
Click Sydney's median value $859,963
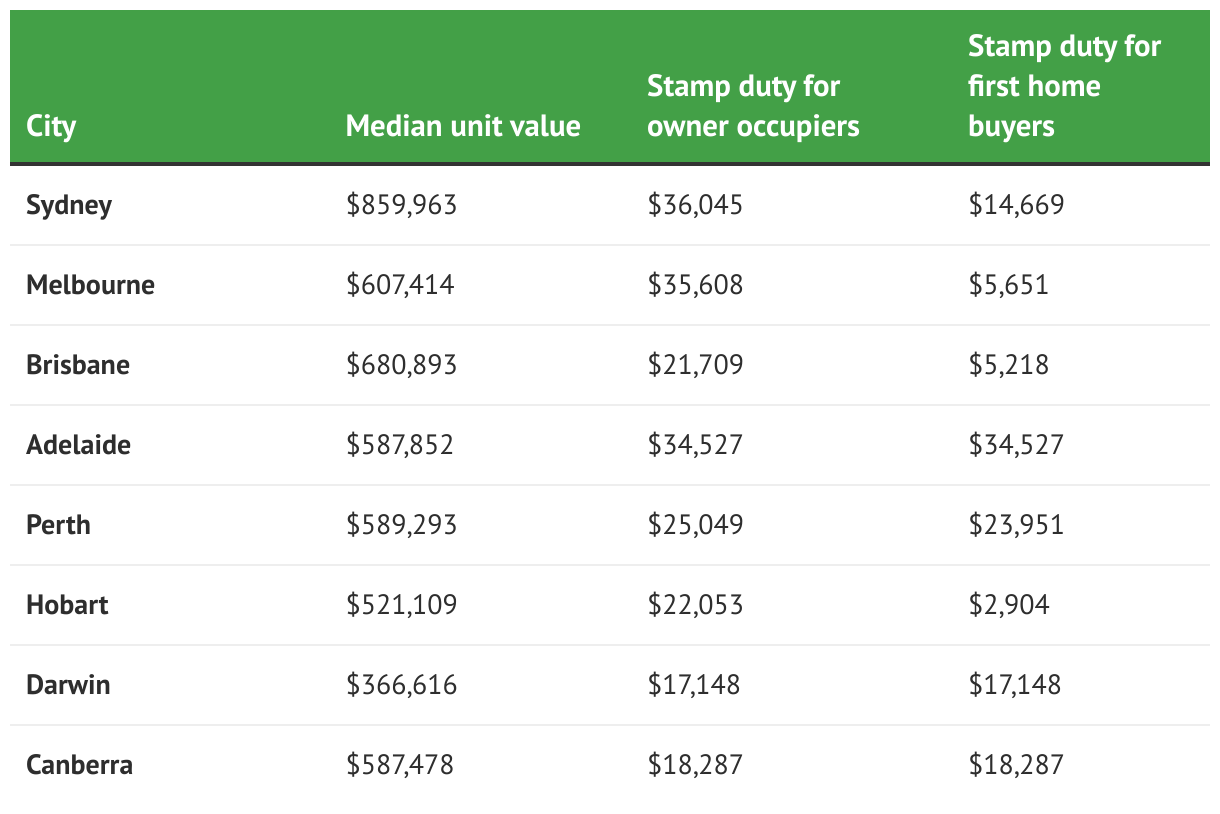(x=401, y=205)
